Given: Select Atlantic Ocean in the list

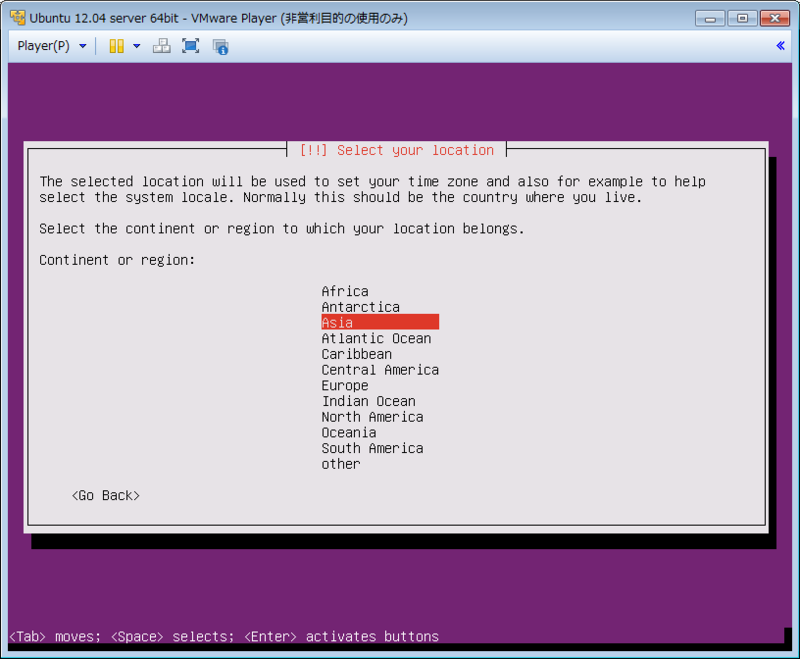Looking at the screenshot, I should coord(376,338).
